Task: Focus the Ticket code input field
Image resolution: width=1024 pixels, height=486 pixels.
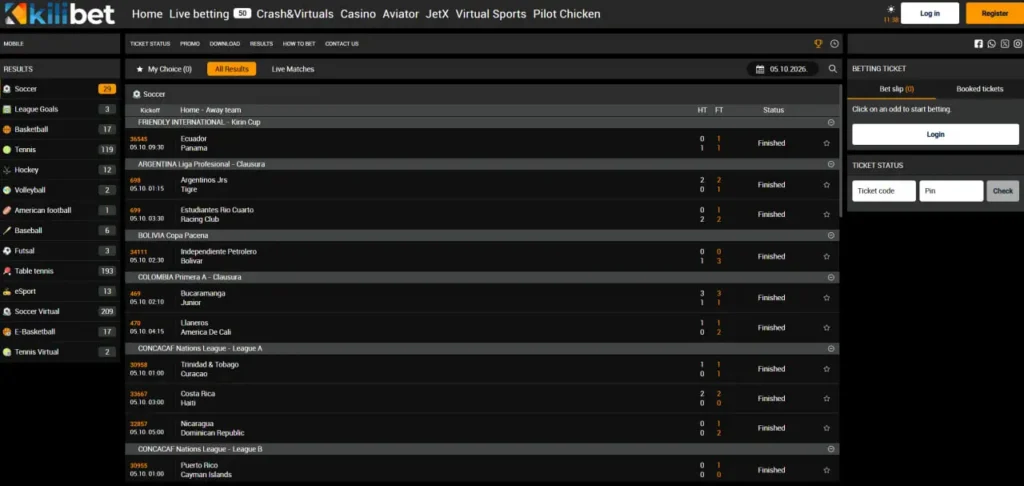Action: pos(884,191)
